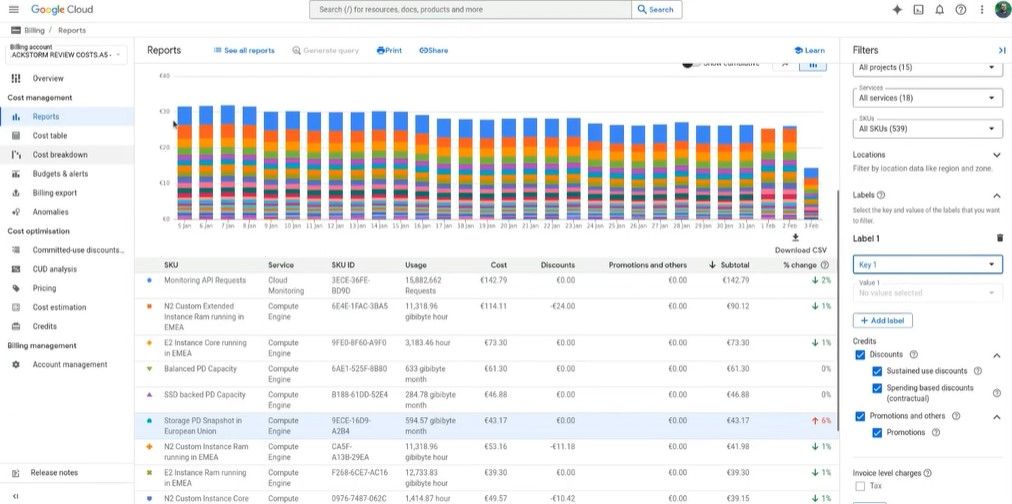Collapse the Discounts credits group

(997, 355)
